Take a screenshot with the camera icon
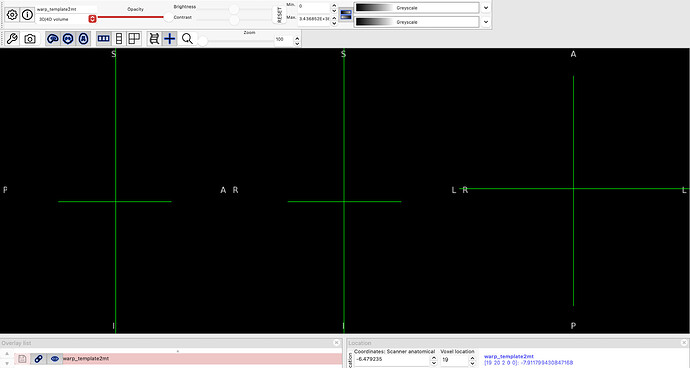The width and height of the screenshot is (690, 368). [x=29, y=39]
